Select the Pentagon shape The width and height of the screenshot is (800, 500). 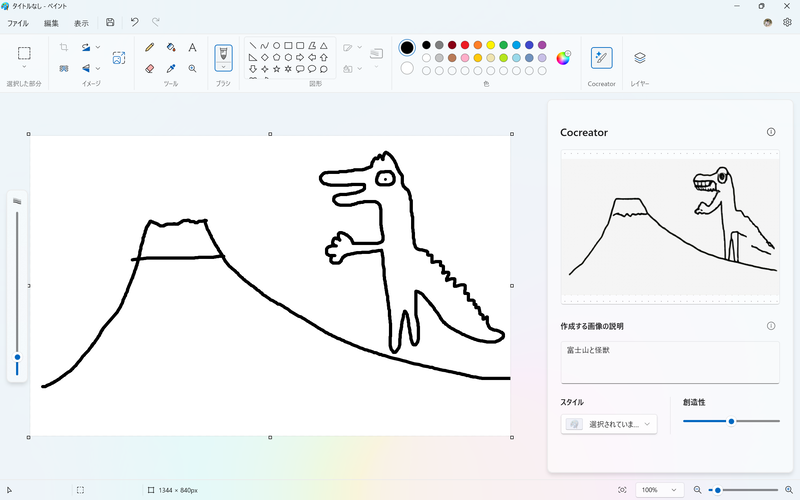pyautogui.click(x=277, y=58)
